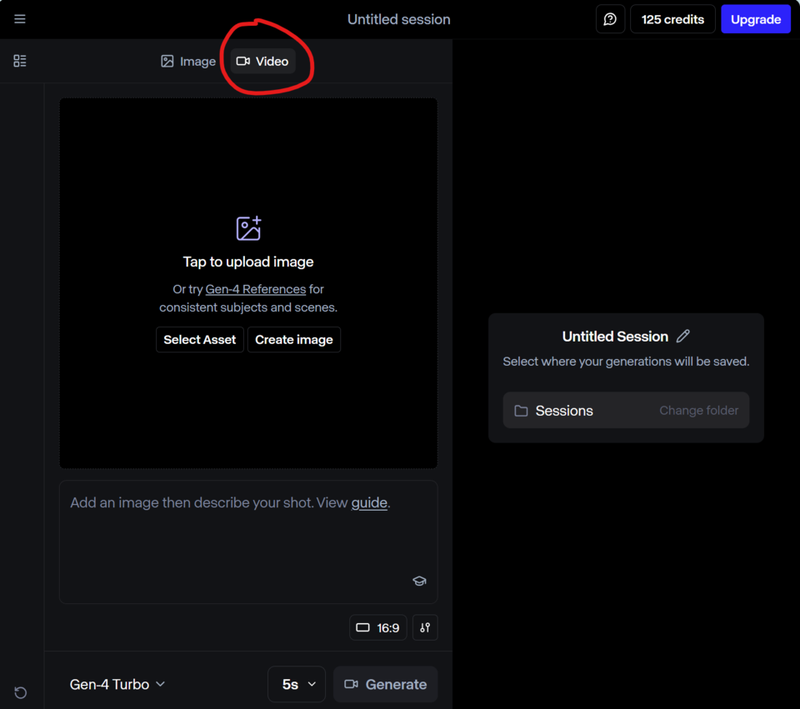Image resolution: width=800 pixels, height=709 pixels.
Task: Click the graduation cap tips icon
Action: point(419,580)
